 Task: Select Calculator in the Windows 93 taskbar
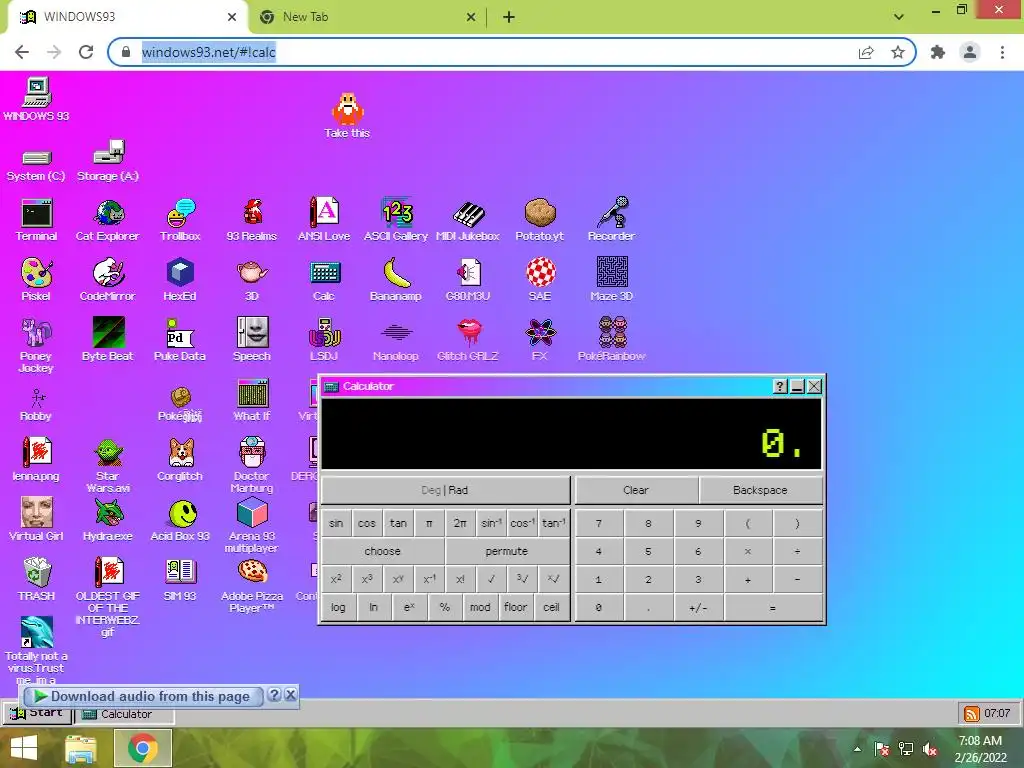[125, 714]
